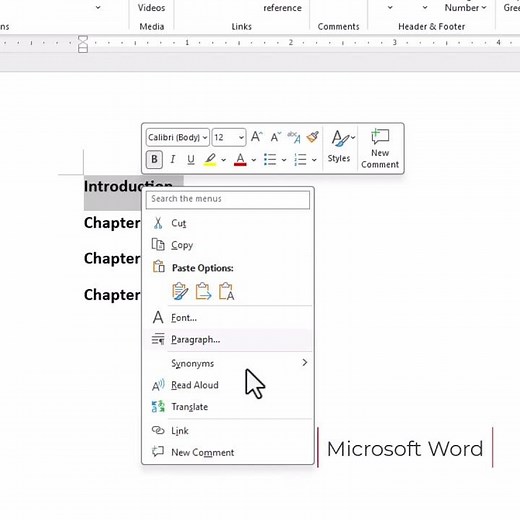
Task: Choose Copy from the context menu
Action: tap(228, 245)
